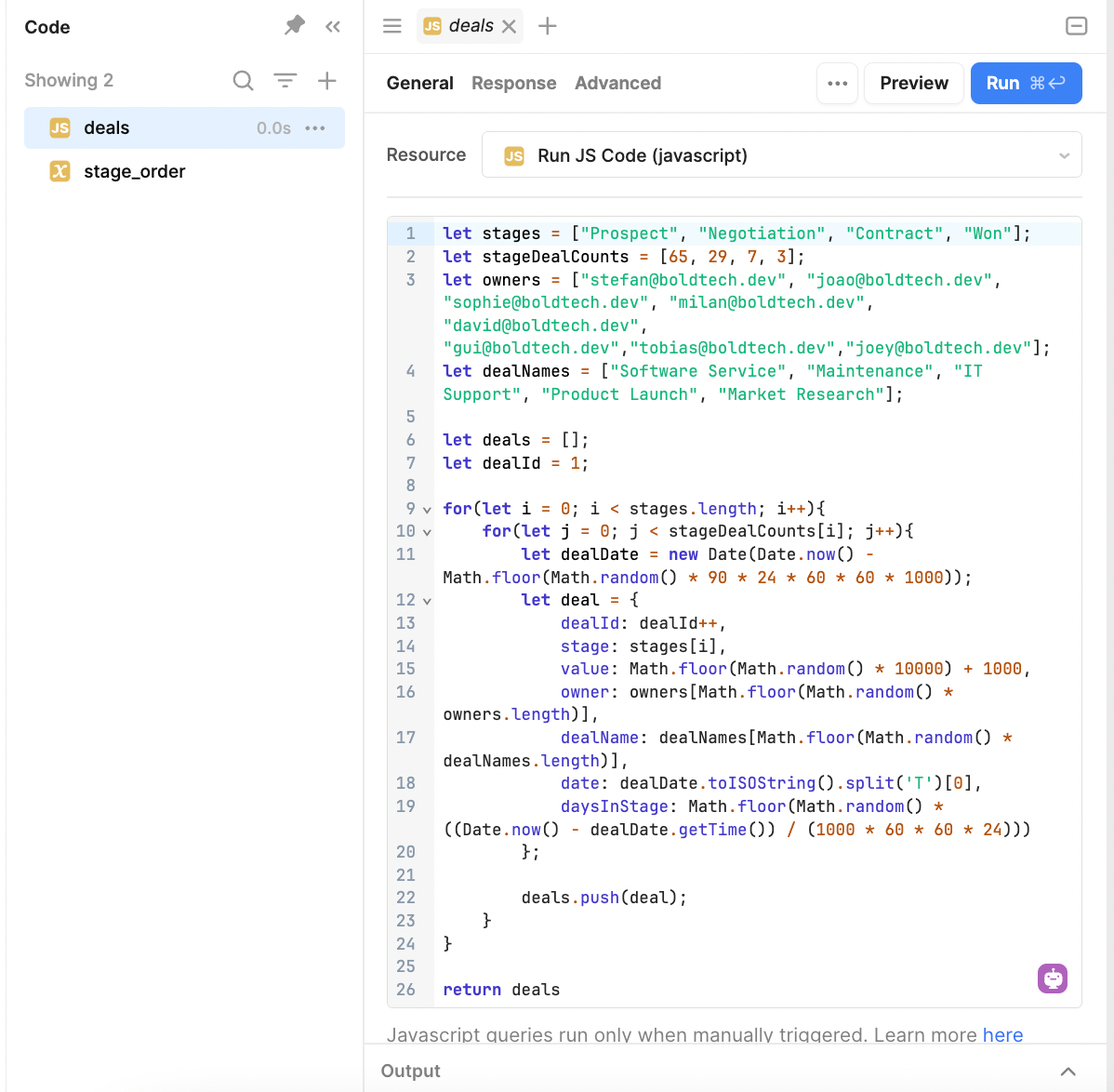Click line number 26 in the gutter
This screenshot has height=1092, width=1114.
(x=405, y=990)
